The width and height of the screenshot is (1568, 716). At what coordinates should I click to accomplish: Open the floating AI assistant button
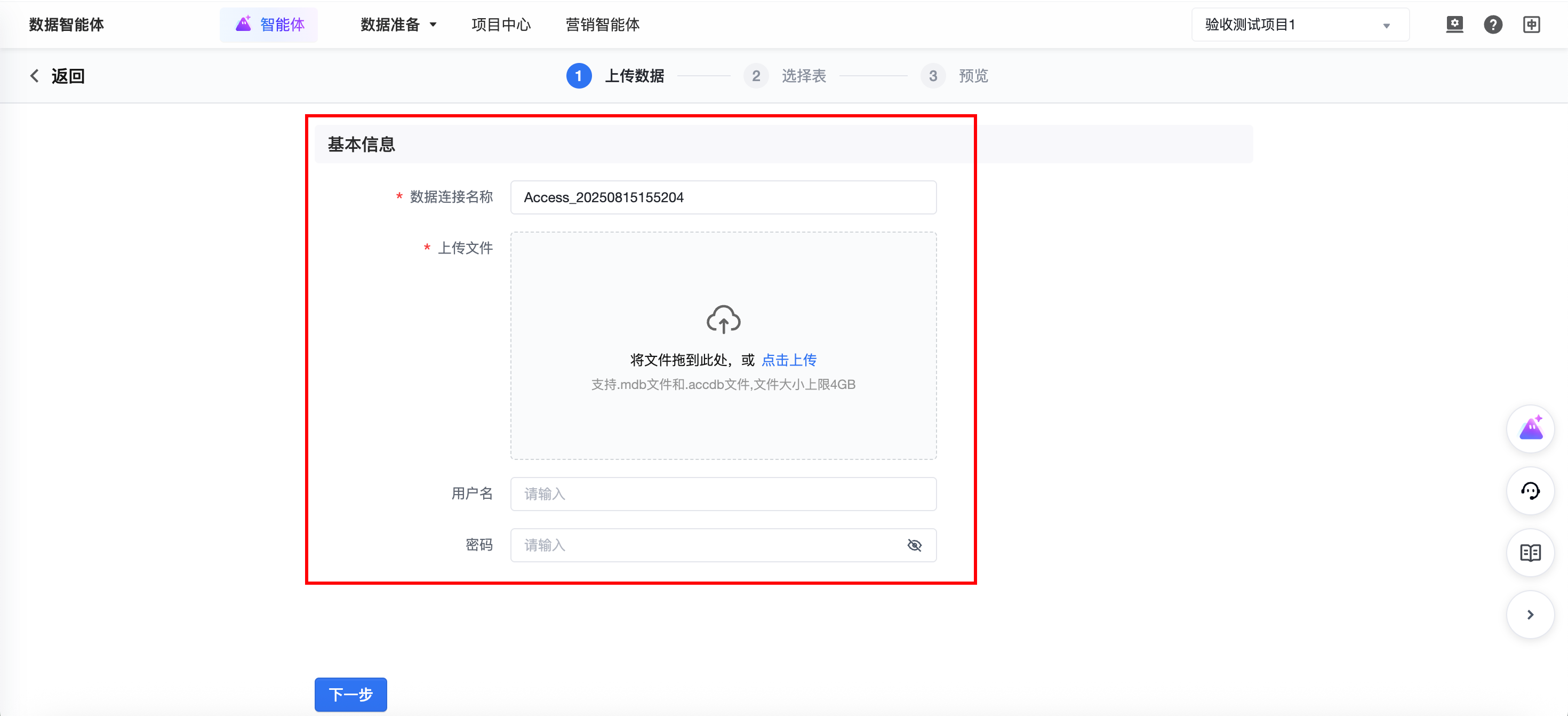(x=1530, y=429)
